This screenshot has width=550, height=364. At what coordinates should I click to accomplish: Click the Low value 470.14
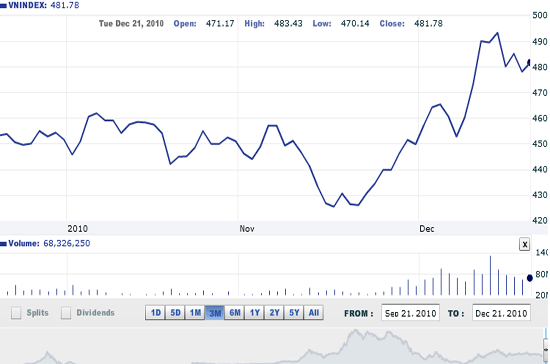coord(355,23)
